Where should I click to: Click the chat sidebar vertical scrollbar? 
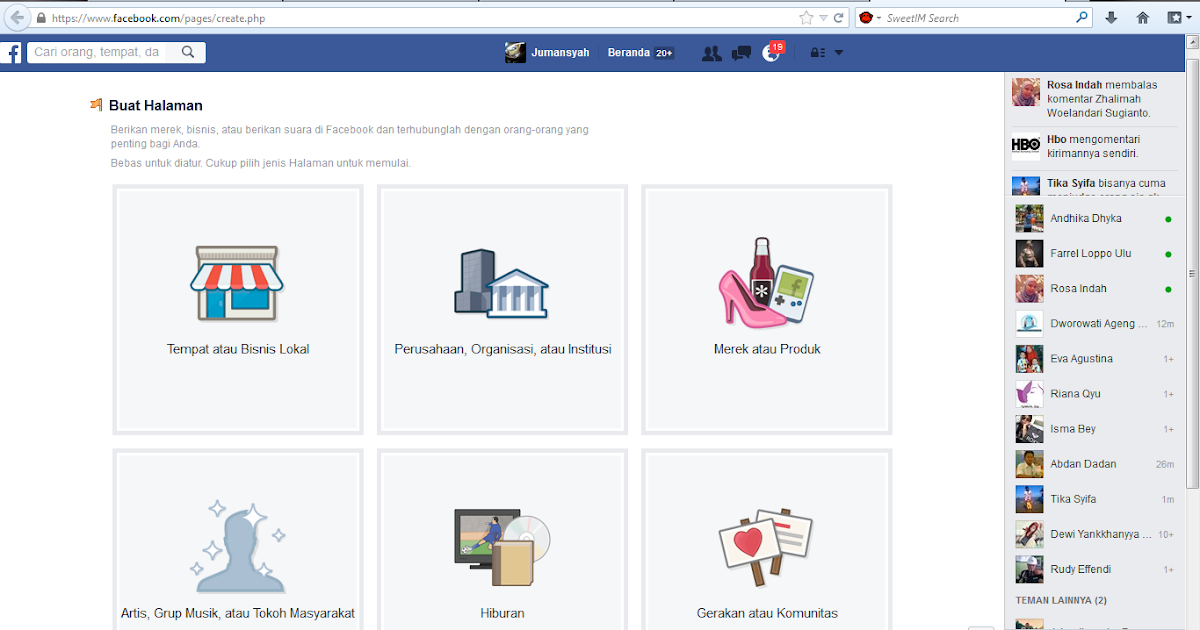click(1191, 273)
